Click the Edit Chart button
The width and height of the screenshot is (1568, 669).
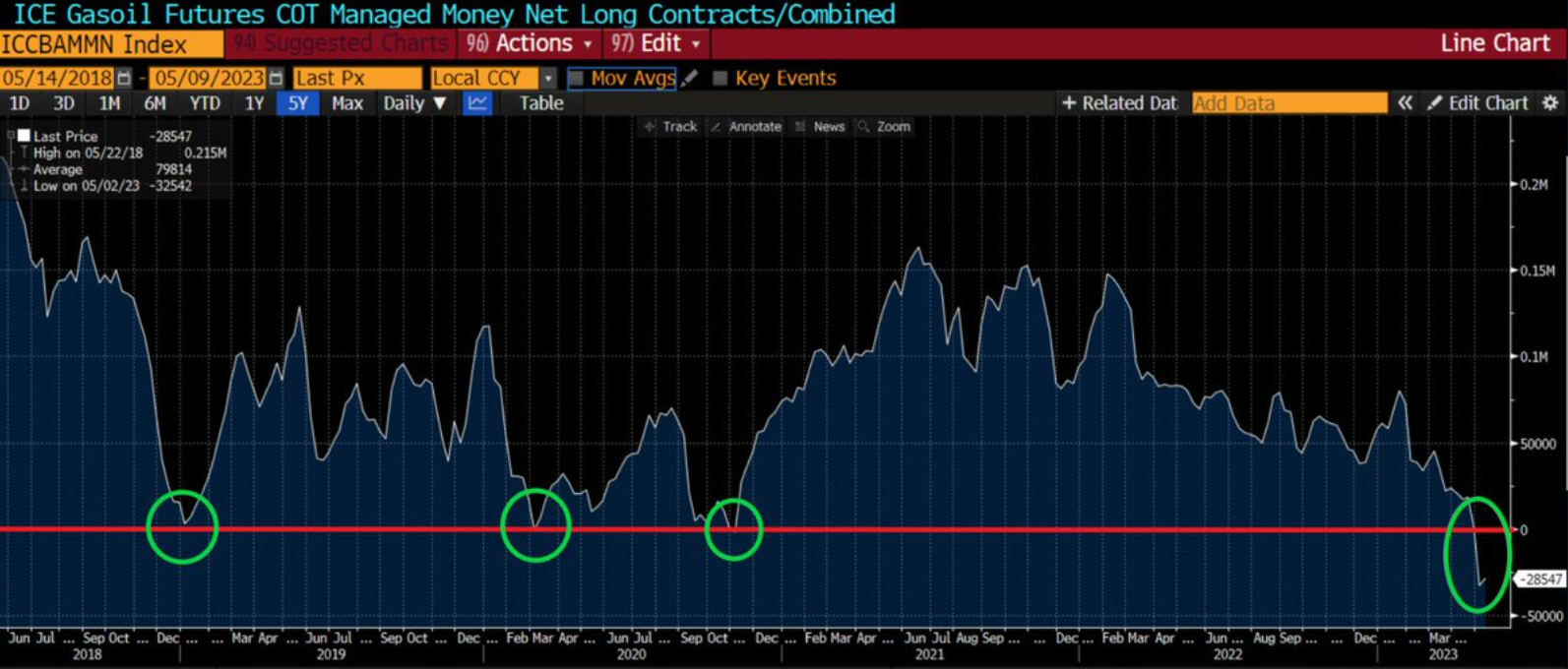click(1477, 103)
